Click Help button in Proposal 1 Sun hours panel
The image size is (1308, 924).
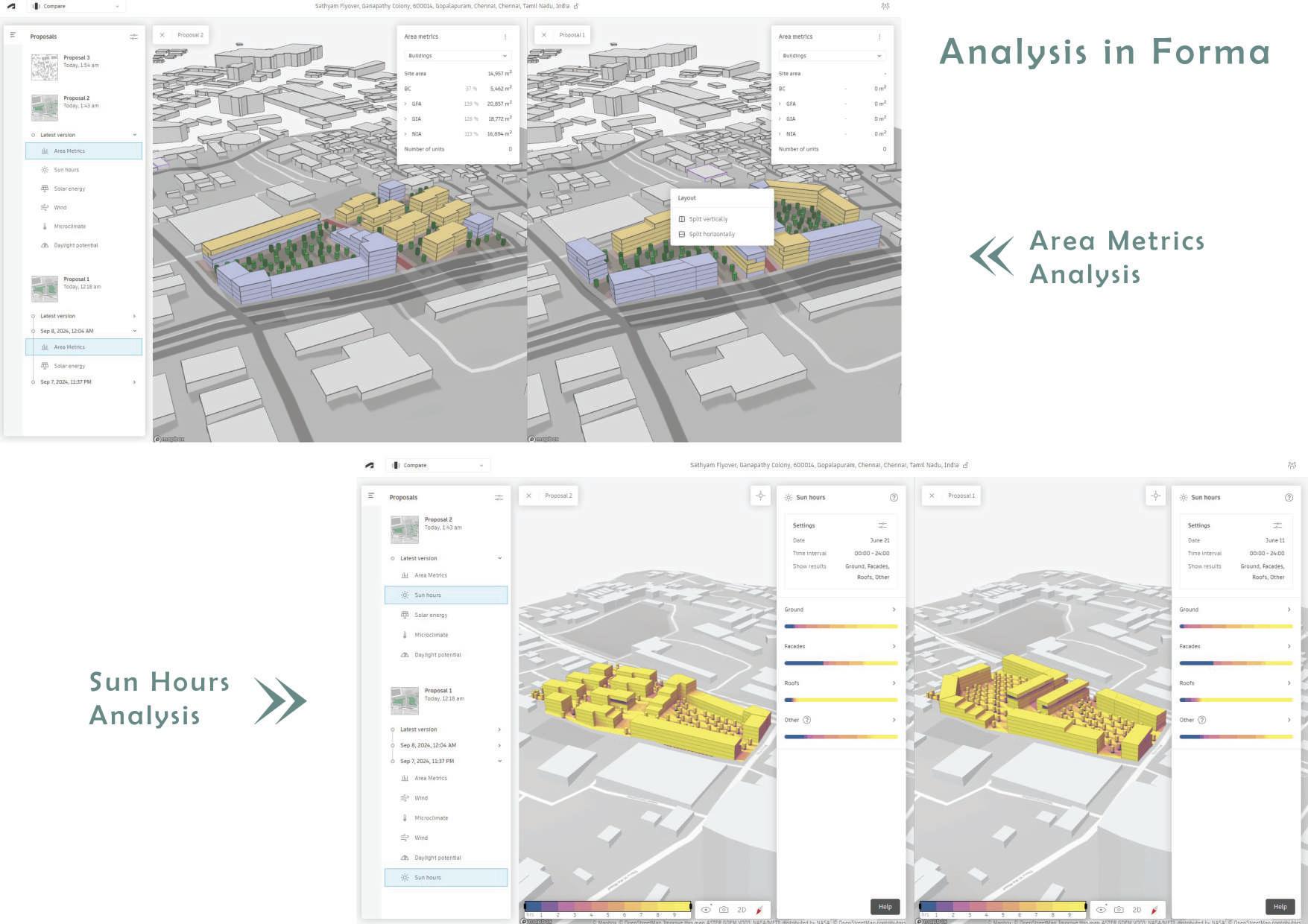click(1280, 907)
